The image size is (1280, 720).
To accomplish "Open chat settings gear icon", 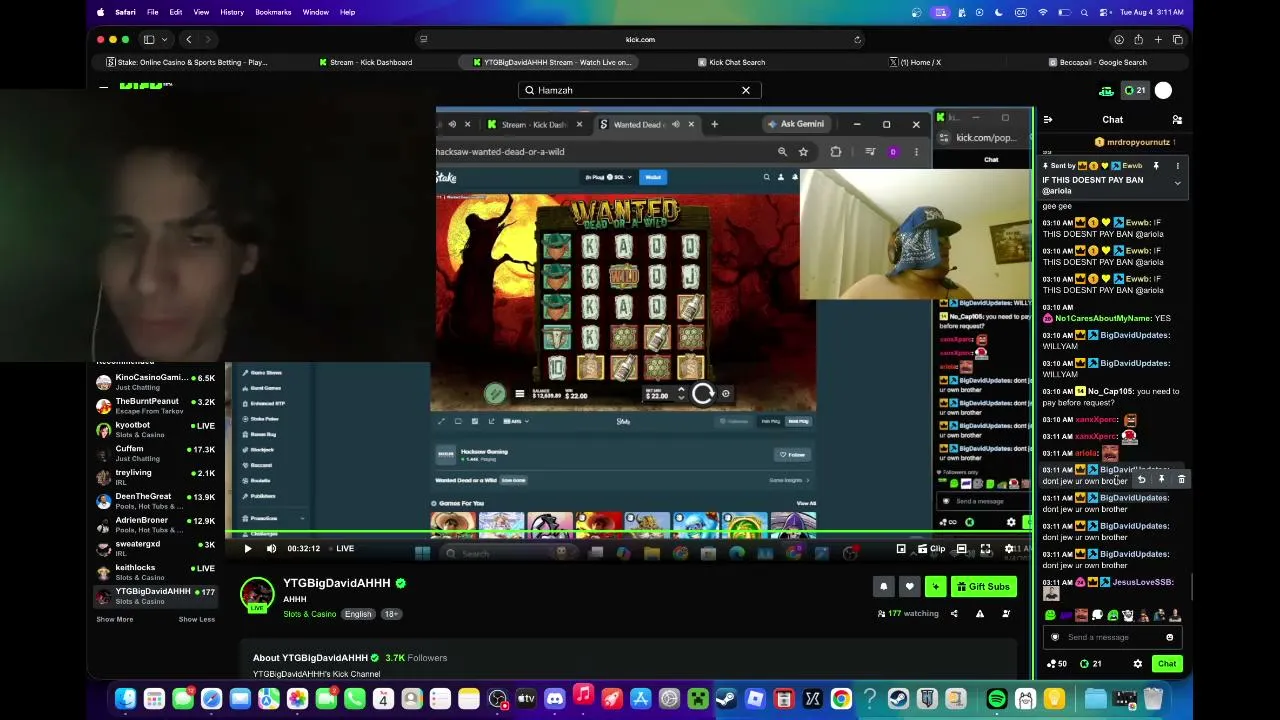I will (1137, 663).
